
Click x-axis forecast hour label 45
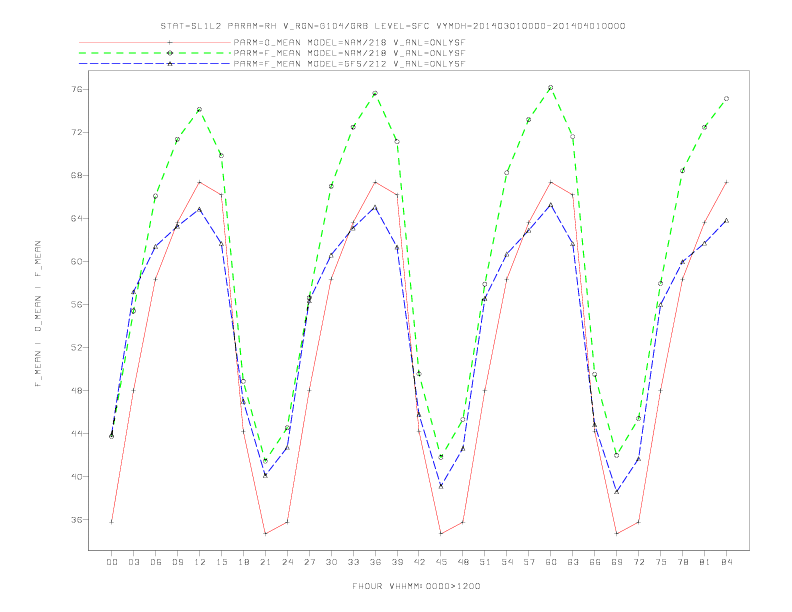[441, 562]
